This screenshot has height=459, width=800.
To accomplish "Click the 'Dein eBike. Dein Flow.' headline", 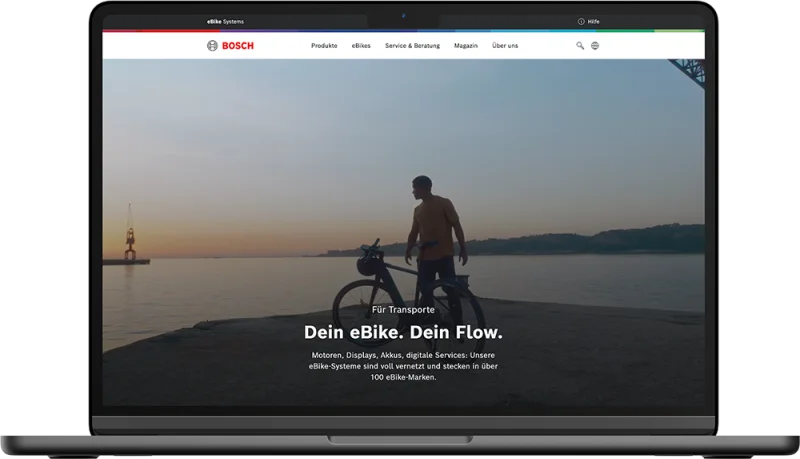I will click(x=403, y=333).
